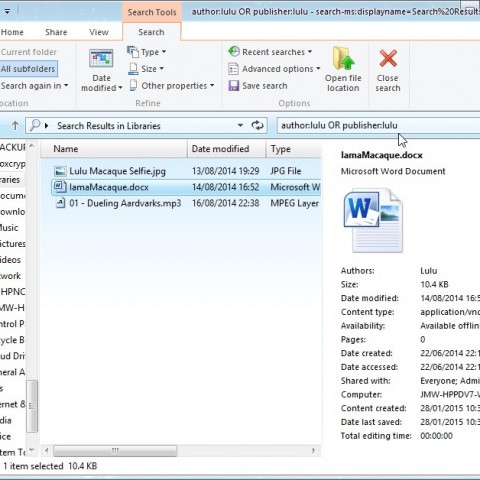Open the quick access toolbar dropdown arrow

[7, 11]
